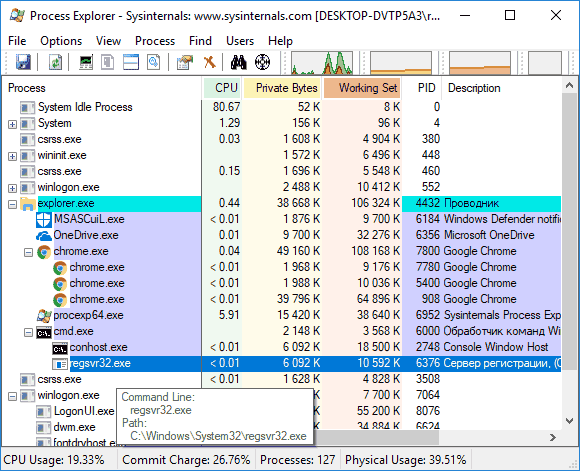Expand the wininit.exe tree node
Image resolution: width=580 pixels, height=471 pixels.
click(12, 156)
